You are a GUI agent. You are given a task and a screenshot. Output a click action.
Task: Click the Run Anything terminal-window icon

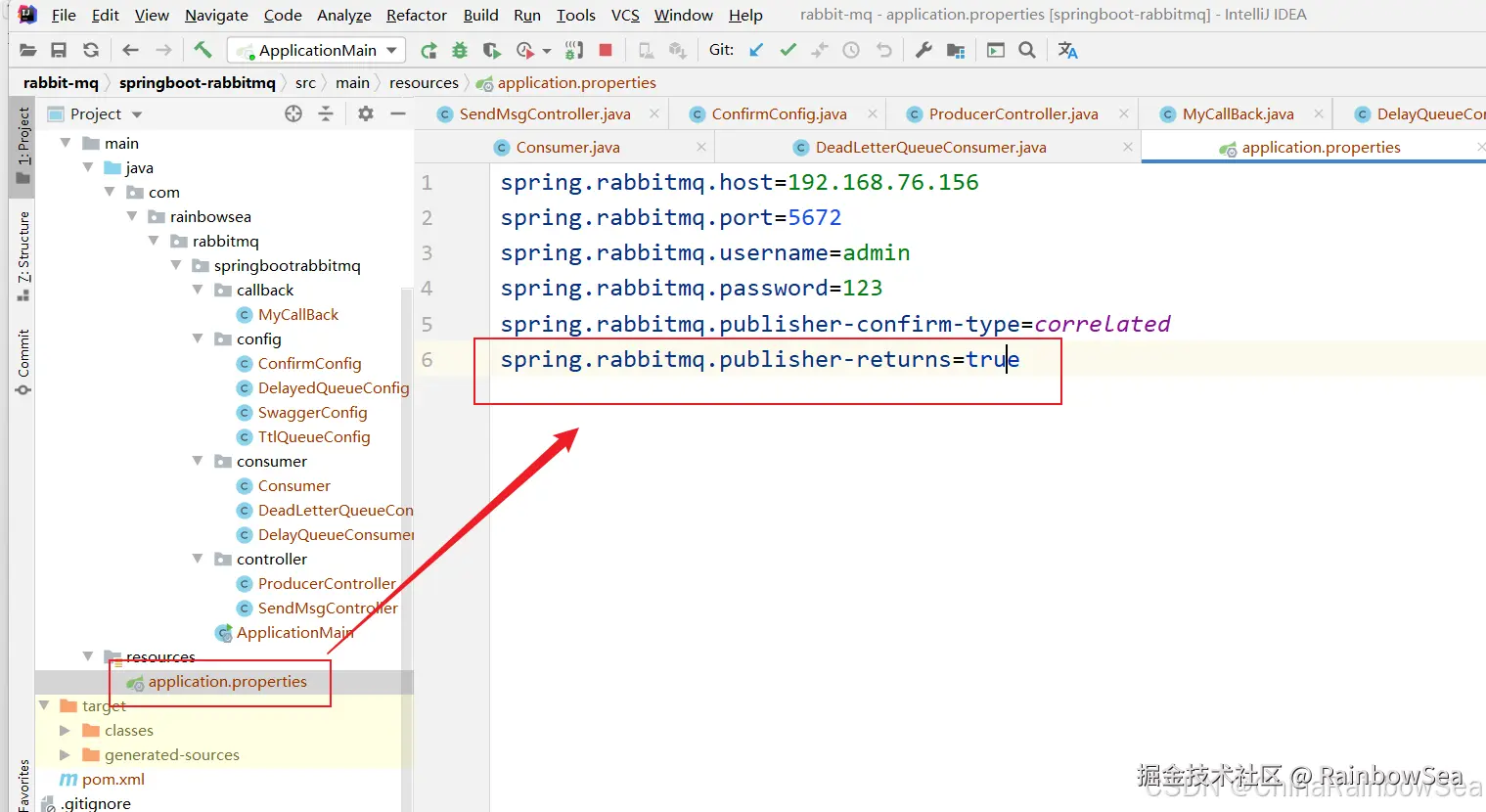pos(996,50)
